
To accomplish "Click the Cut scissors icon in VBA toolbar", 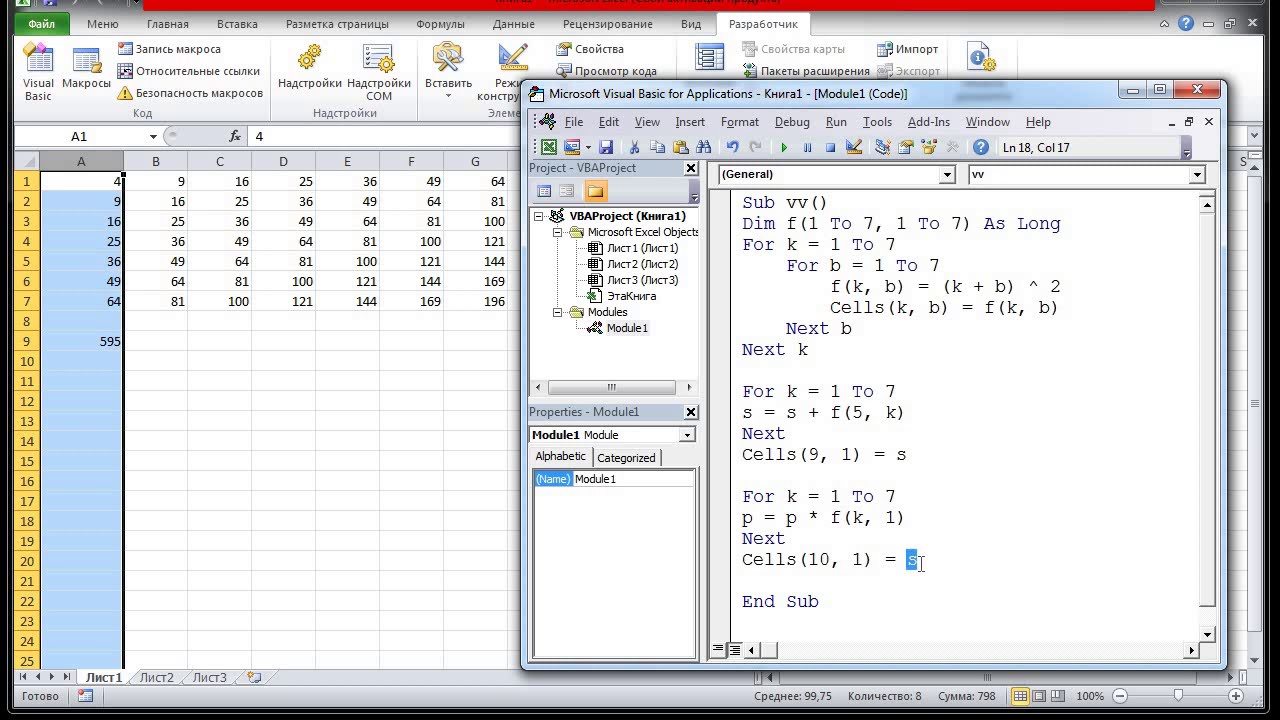I will click(634, 147).
